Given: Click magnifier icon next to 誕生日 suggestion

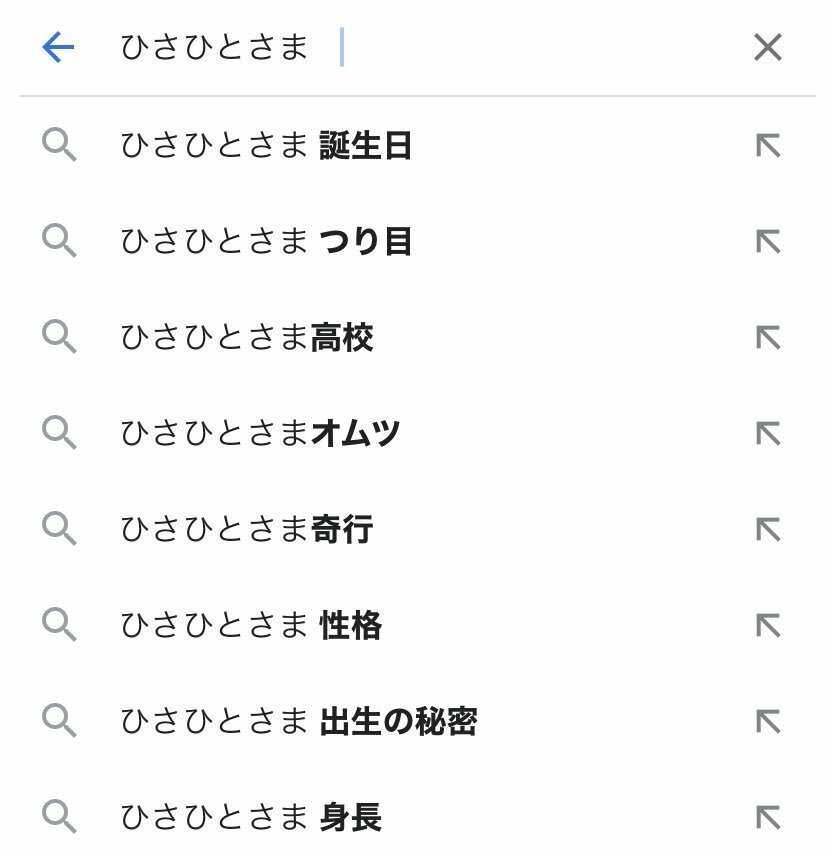Looking at the screenshot, I should (59, 147).
